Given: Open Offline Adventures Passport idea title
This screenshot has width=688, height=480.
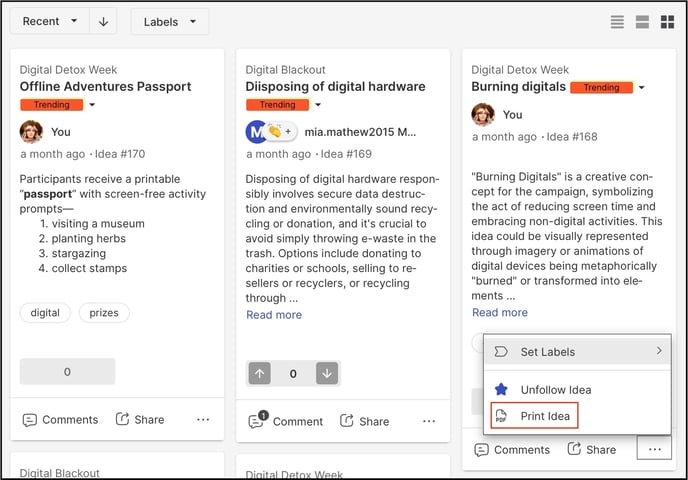Looking at the screenshot, I should 105,86.
